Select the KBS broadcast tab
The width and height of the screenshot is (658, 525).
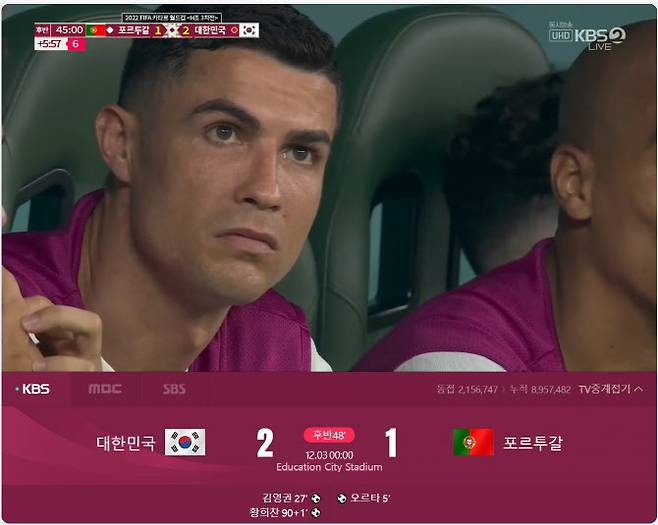[36, 389]
